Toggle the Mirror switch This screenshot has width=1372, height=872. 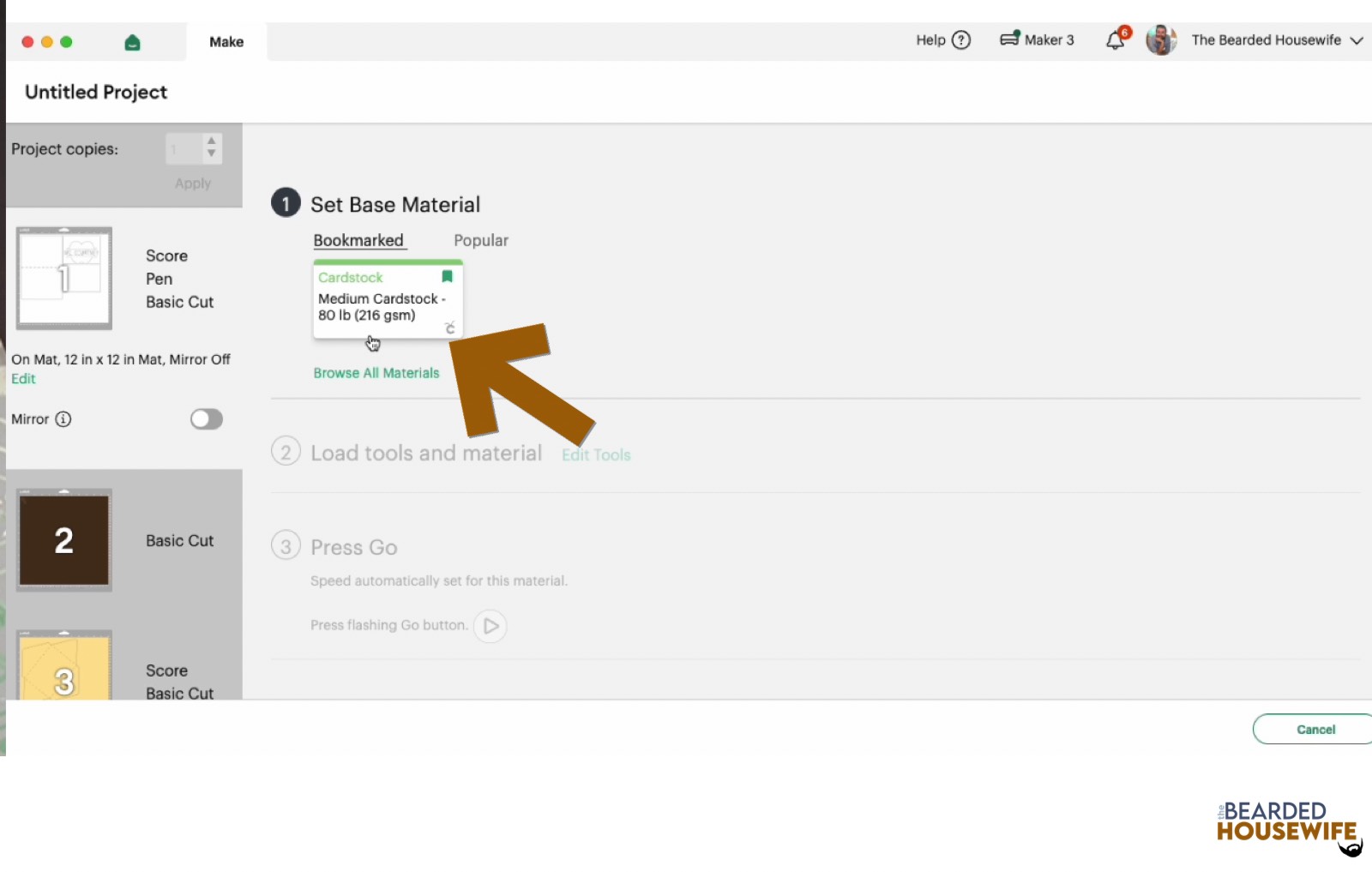206,419
